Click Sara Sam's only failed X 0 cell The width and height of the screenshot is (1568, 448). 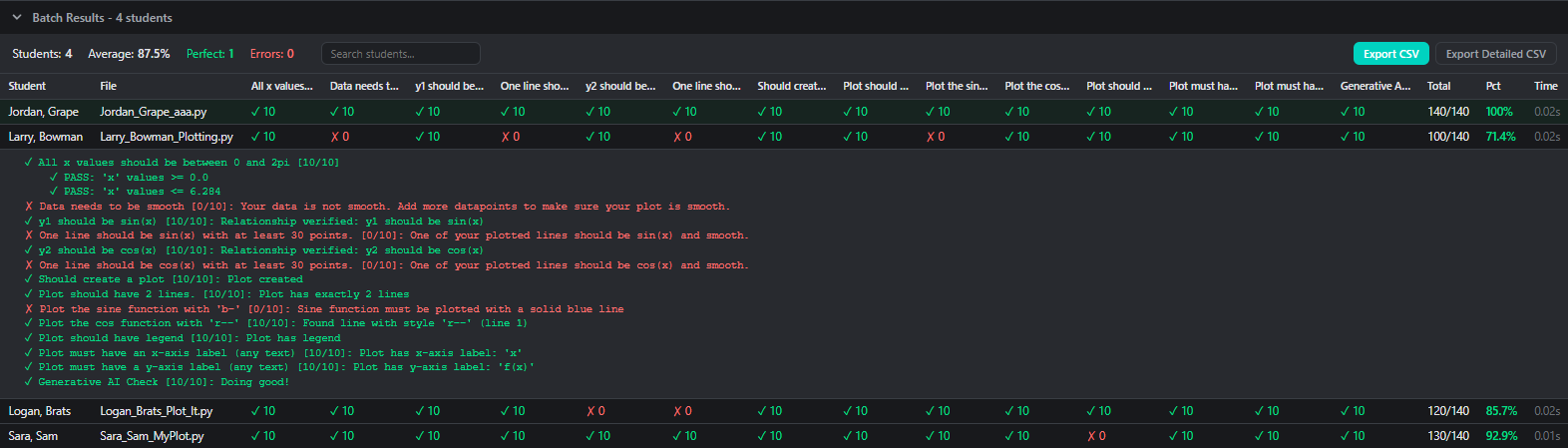click(1096, 436)
